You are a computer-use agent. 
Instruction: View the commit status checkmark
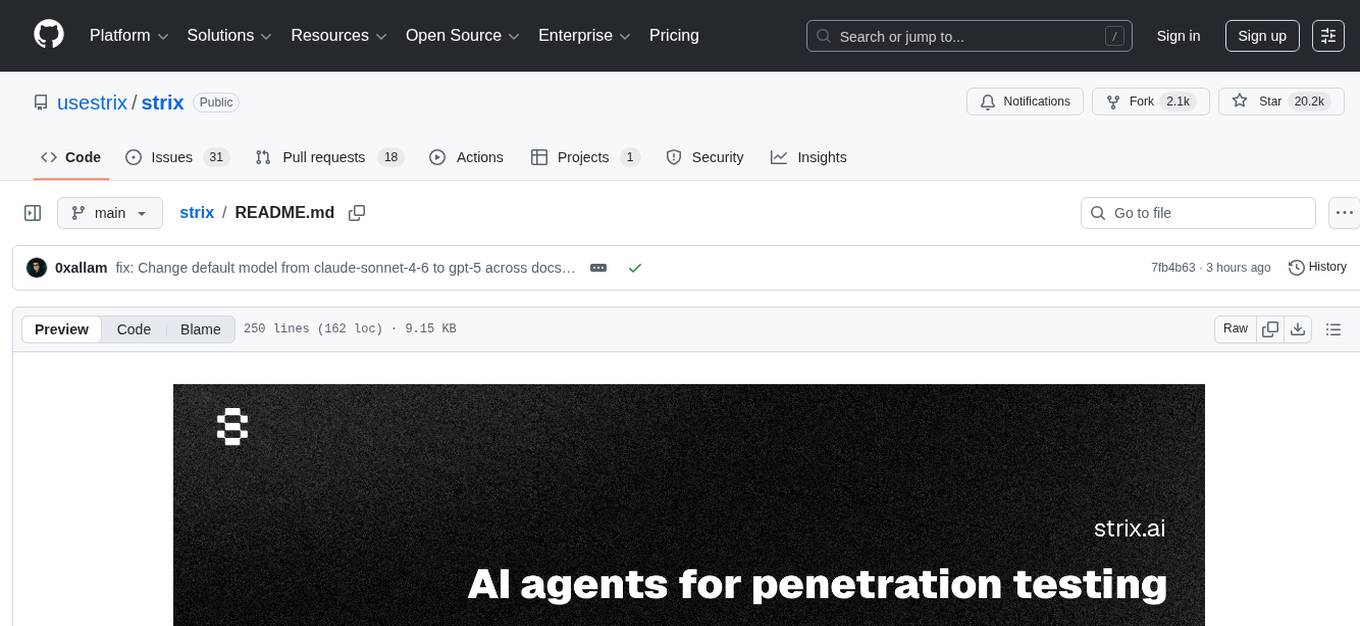click(634, 268)
